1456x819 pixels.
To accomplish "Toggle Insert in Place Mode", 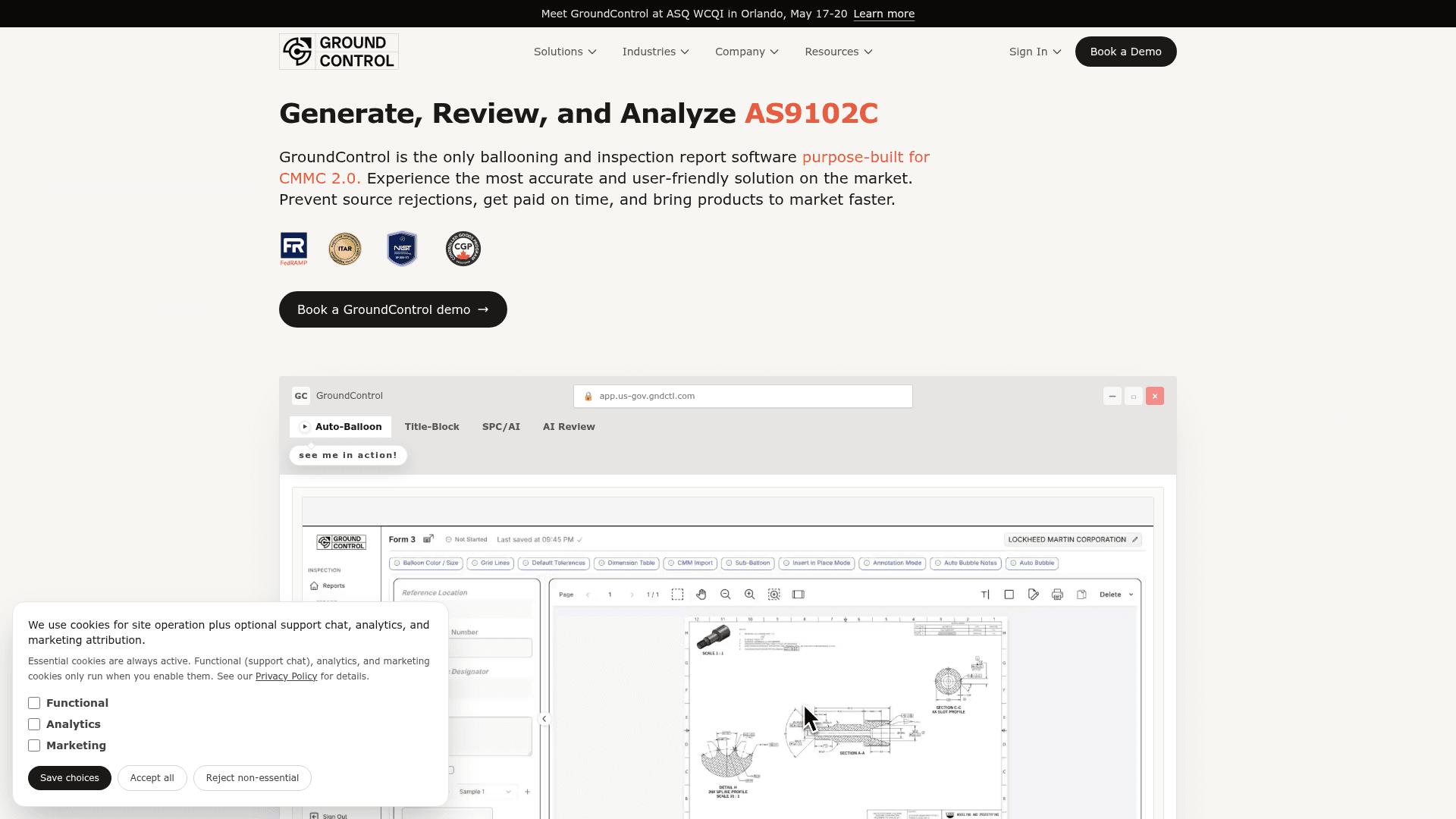I will tap(817, 563).
